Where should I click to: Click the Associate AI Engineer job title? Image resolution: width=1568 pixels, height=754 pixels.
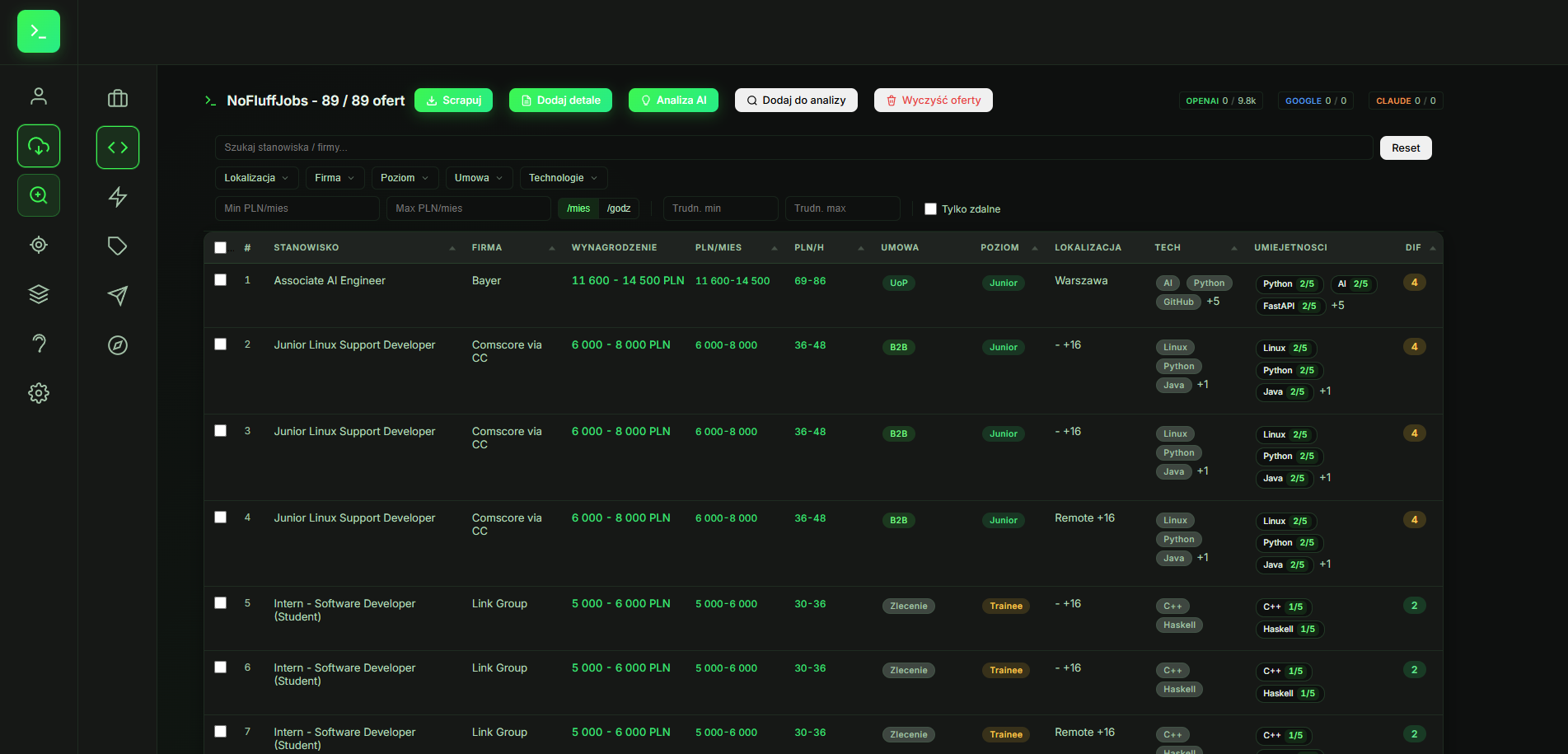(330, 281)
